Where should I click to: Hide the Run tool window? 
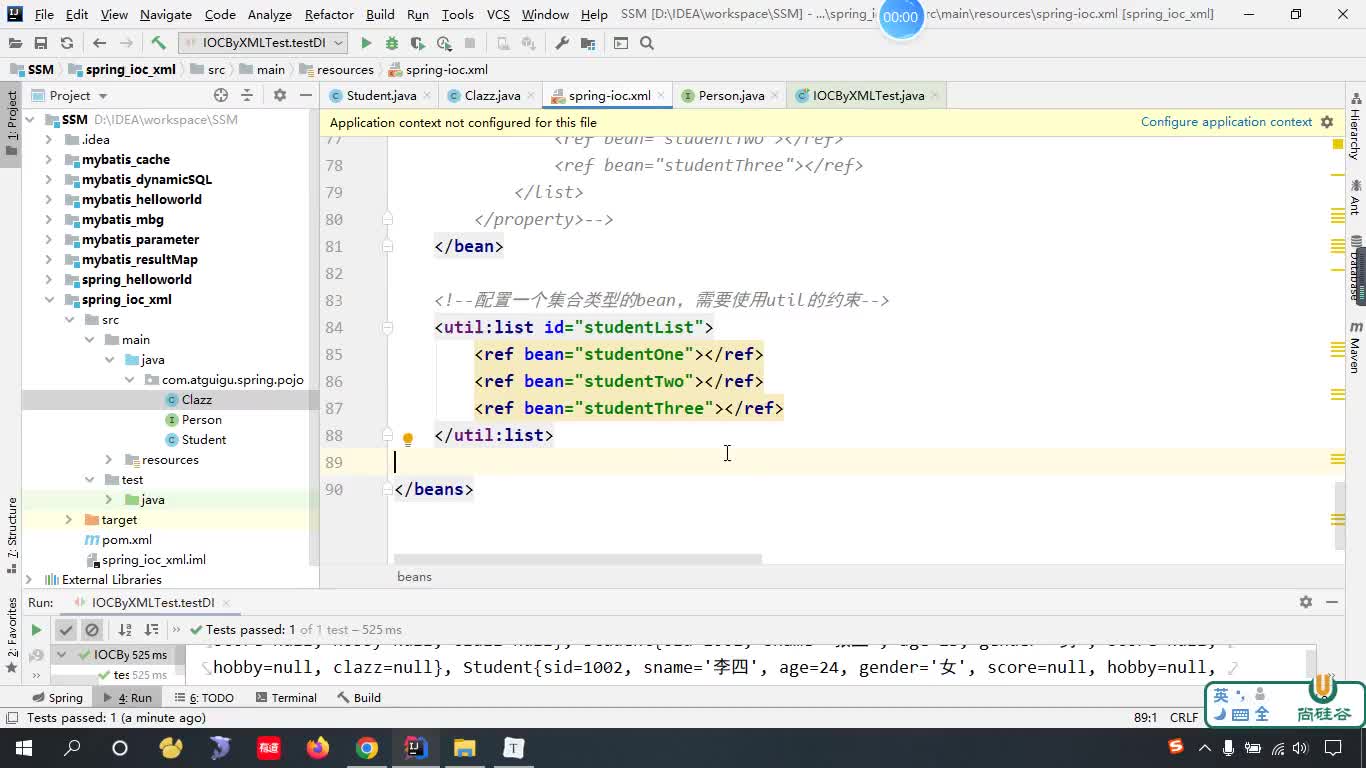coord(1332,602)
